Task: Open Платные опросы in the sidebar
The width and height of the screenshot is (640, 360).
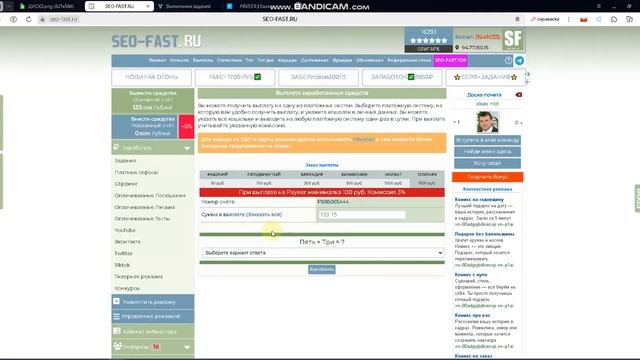Action: 136,172
